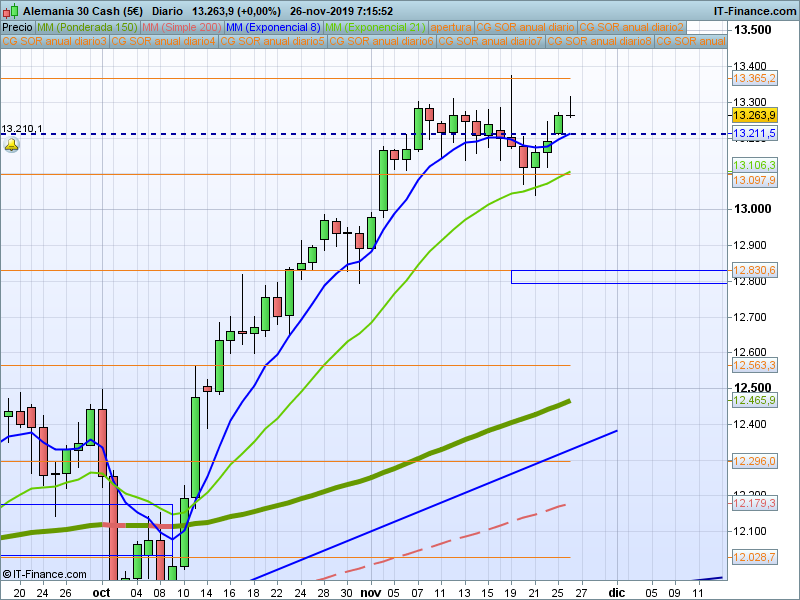Click the IT-Finance.com link at top right
The image size is (800, 600).
point(755,11)
